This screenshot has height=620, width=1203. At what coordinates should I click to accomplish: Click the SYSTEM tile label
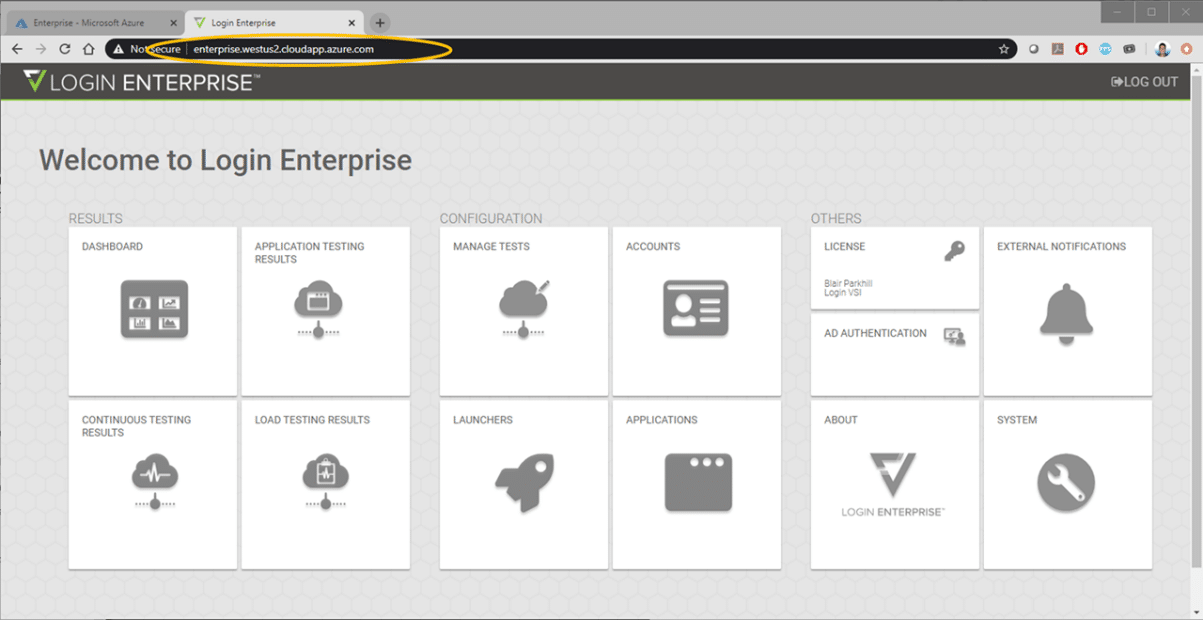coord(1017,420)
